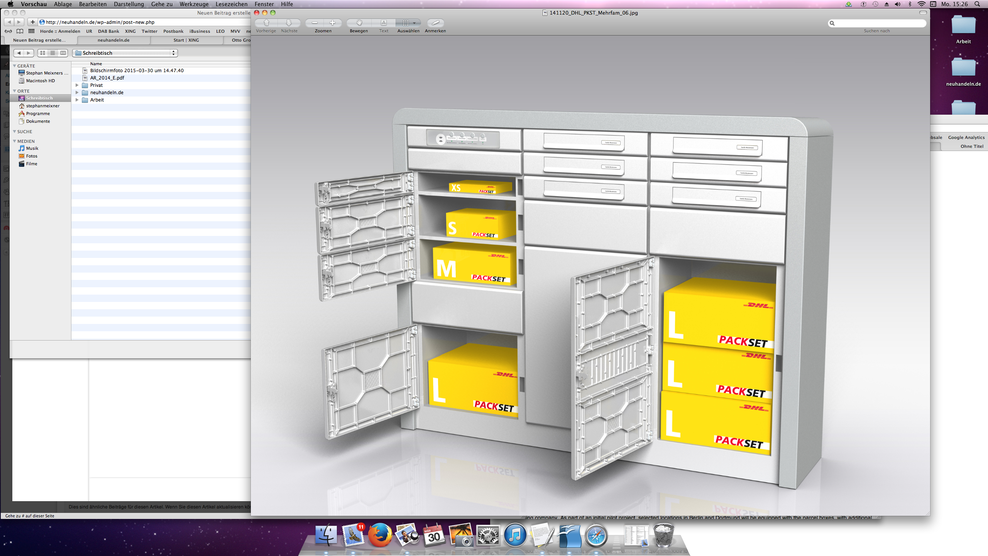Viewport: 988px width, 556px height.
Task: Open the Safari bookmarks book icon
Action: point(20,31)
